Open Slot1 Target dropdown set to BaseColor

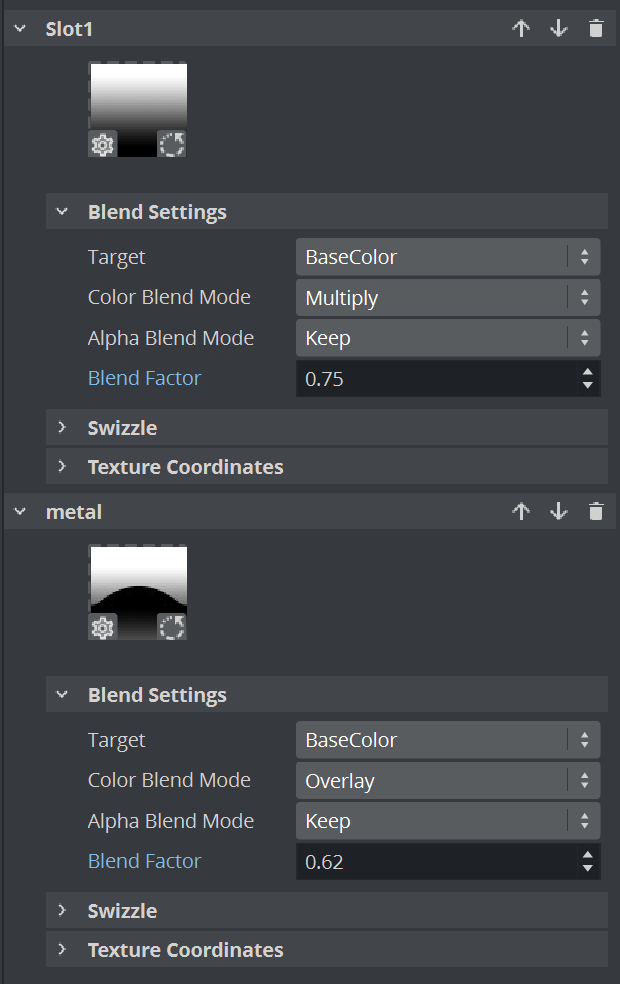click(x=447, y=257)
